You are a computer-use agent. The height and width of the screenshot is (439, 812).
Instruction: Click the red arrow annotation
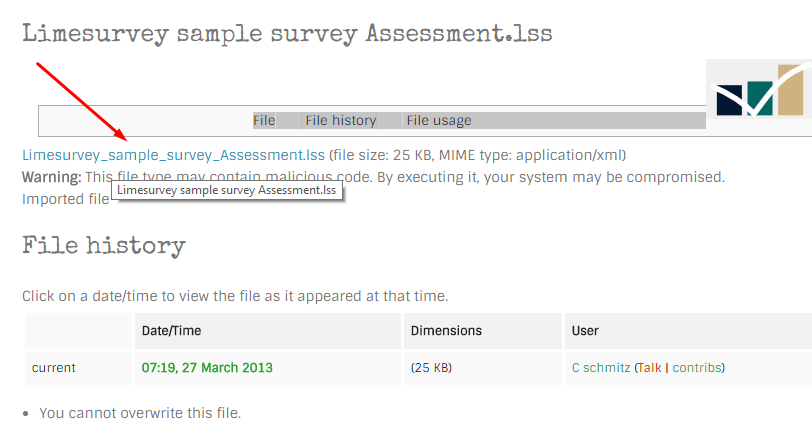[x=80, y=101]
